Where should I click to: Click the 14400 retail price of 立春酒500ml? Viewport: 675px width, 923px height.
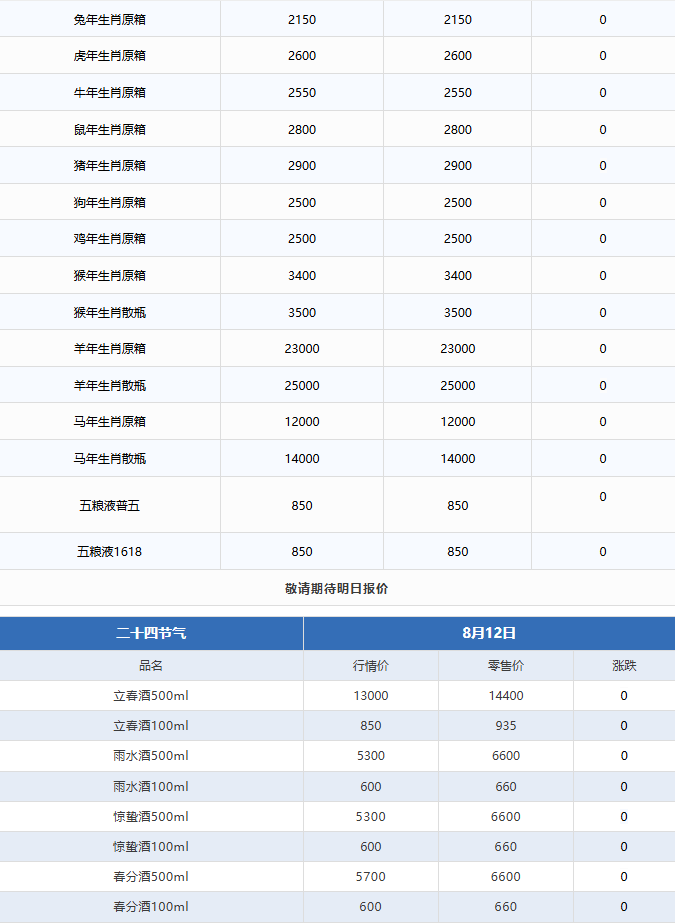click(x=506, y=696)
